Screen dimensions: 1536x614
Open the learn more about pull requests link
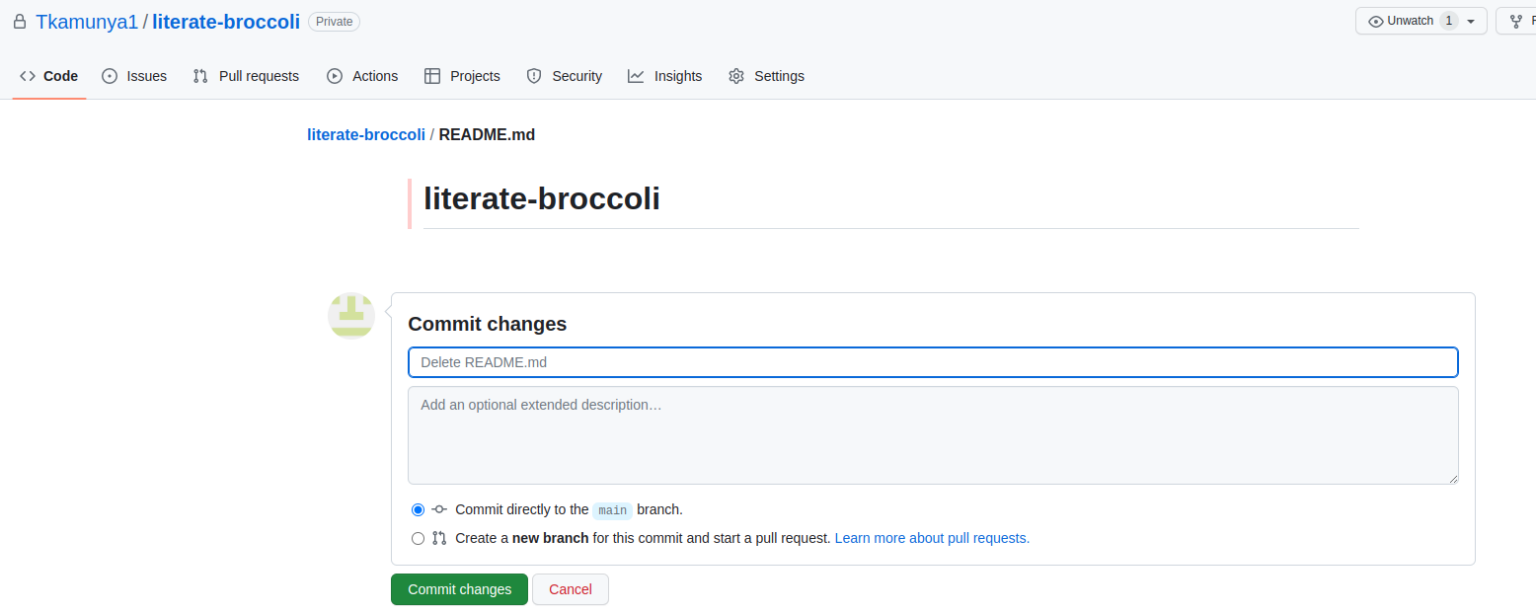(931, 538)
